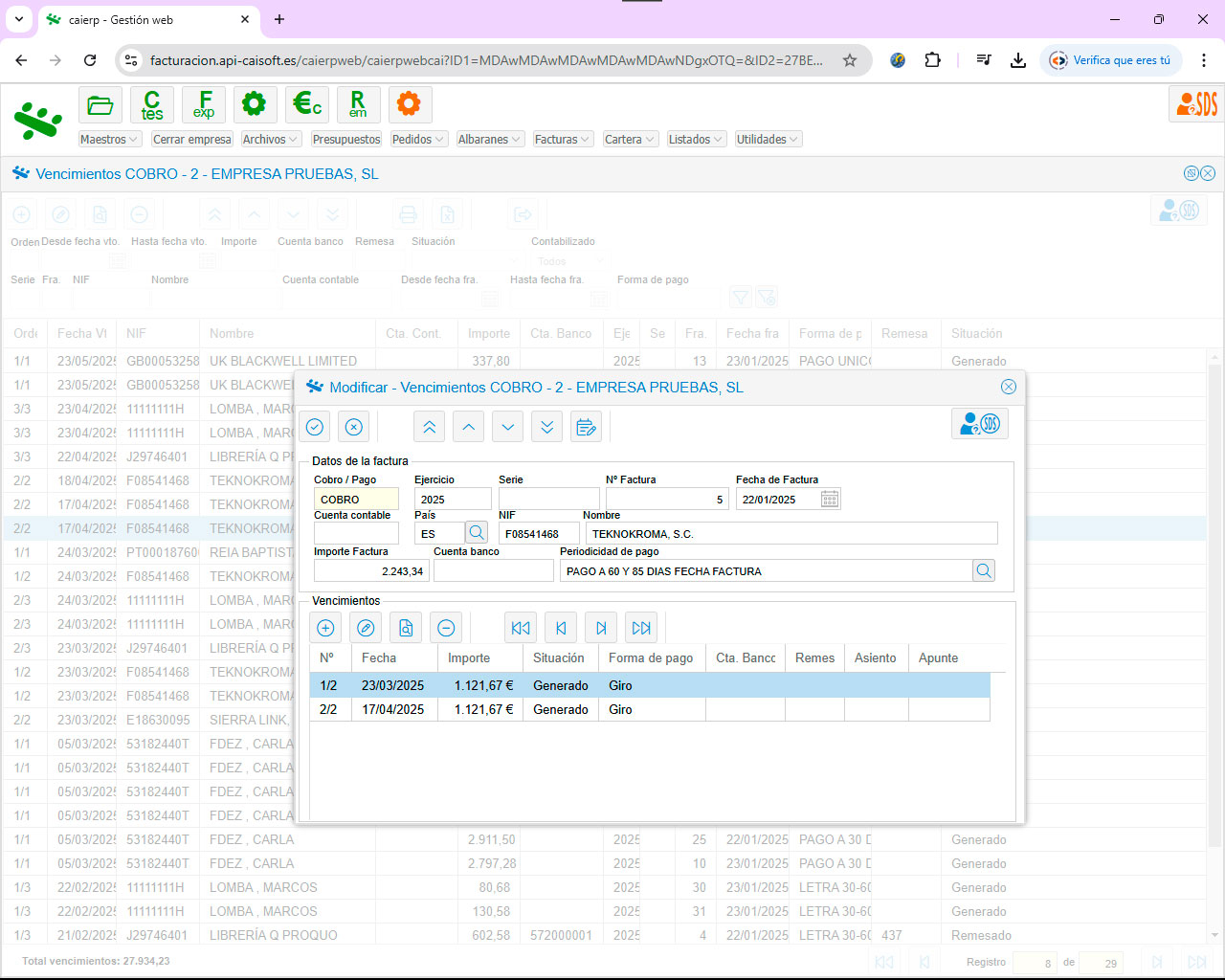Open the Albaranes menu
Image resolution: width=1225 pixels, height=980 pixels.
[490, 140]
